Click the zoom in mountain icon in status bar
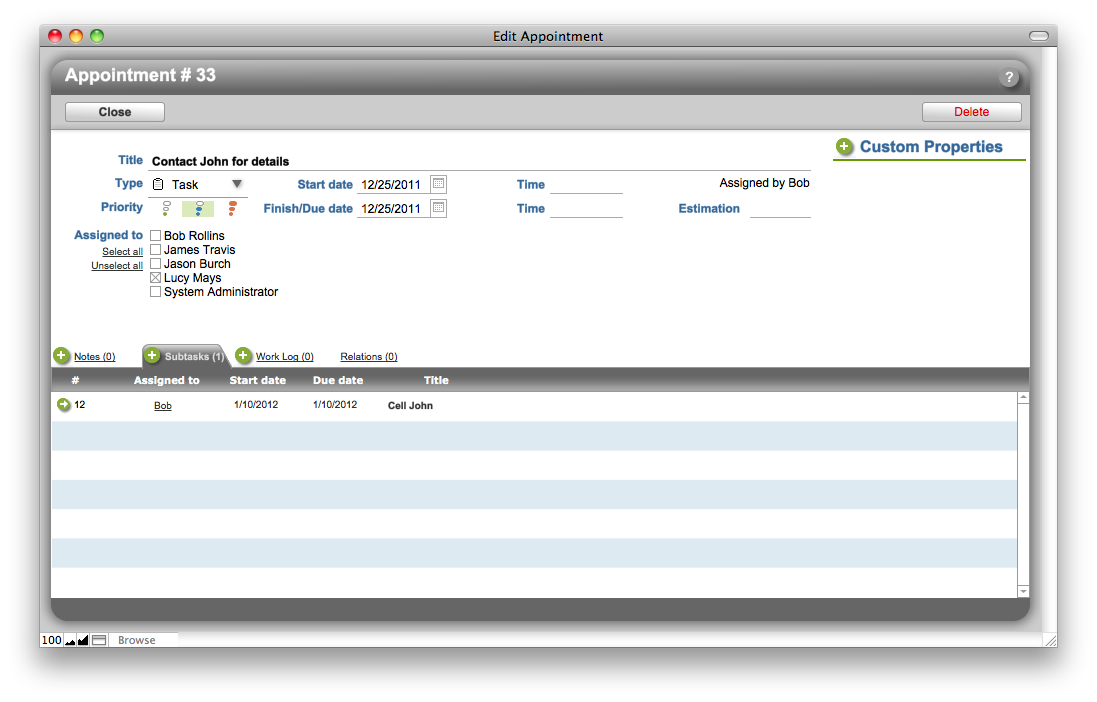The width and height of the screenshot is (1097, 702). (x=83, y=640)
